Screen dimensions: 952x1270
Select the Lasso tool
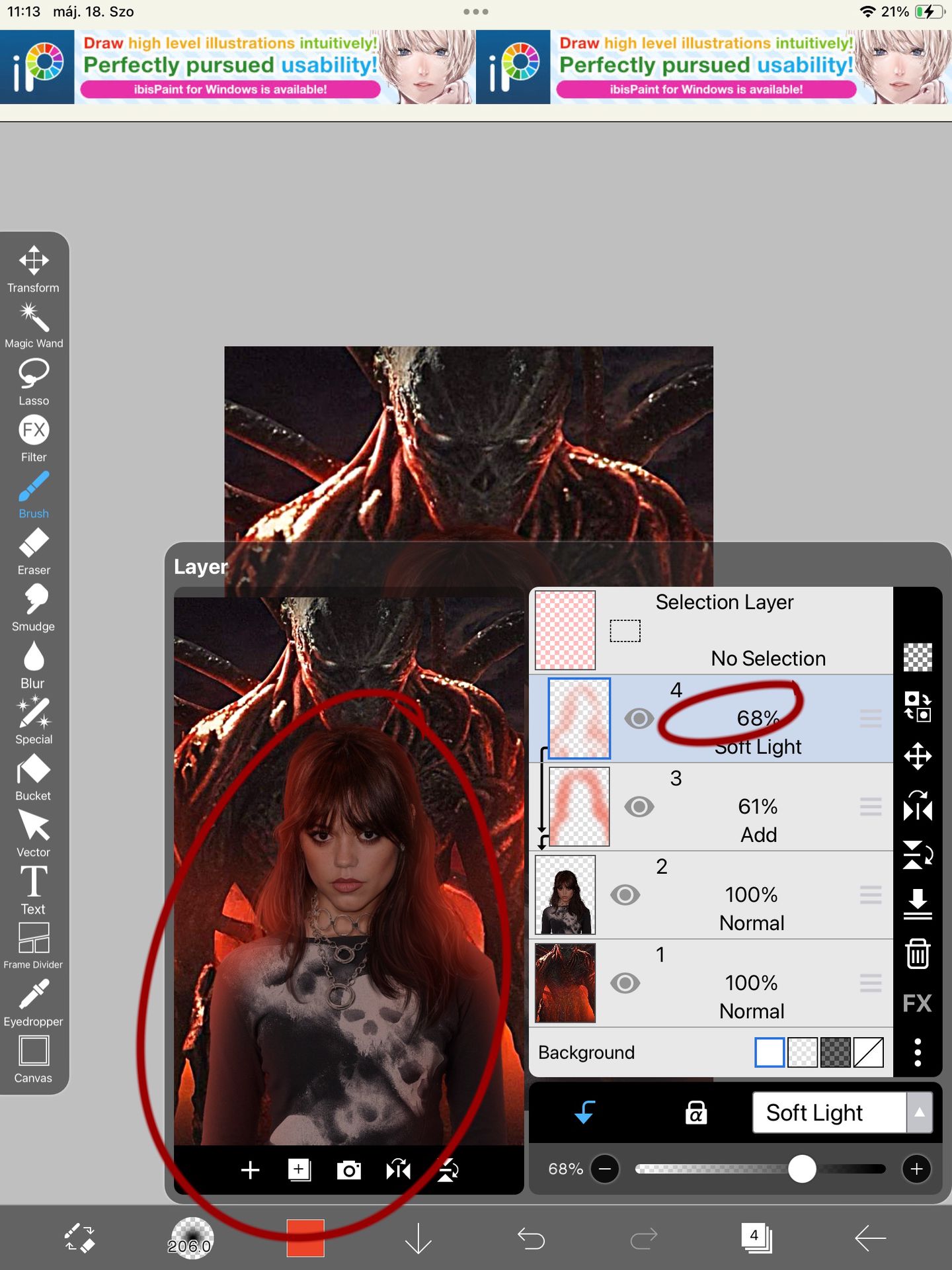(x=34, y=382)
